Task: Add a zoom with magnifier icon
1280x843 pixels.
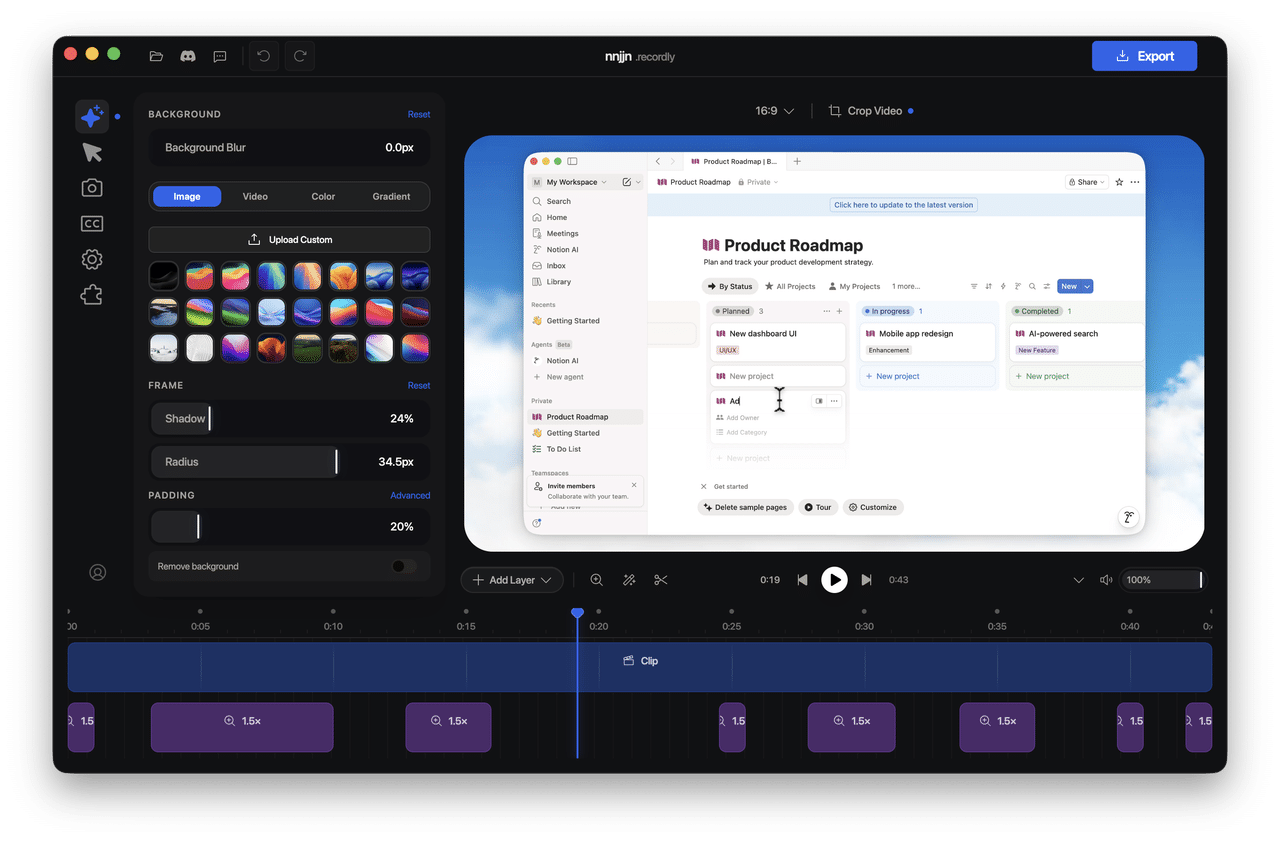Action: coord(597,580)
